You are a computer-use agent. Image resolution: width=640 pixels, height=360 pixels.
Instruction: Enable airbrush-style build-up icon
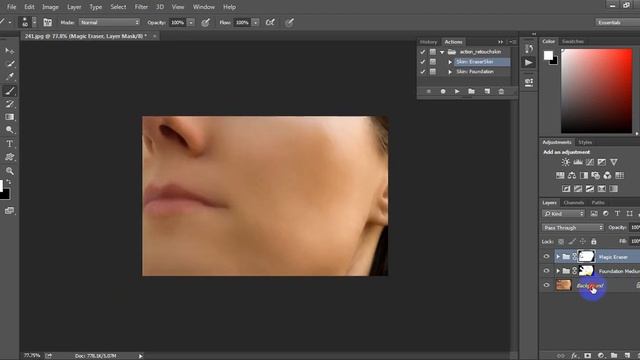(x=270, y=22)
